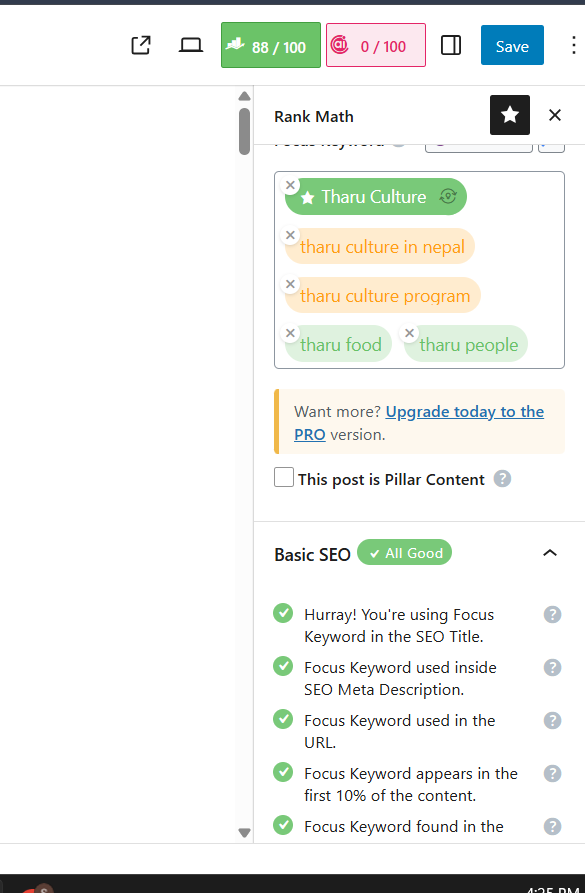Click the 'All Good' status badge
Viewport: 585px width, 893px height.
404,552
